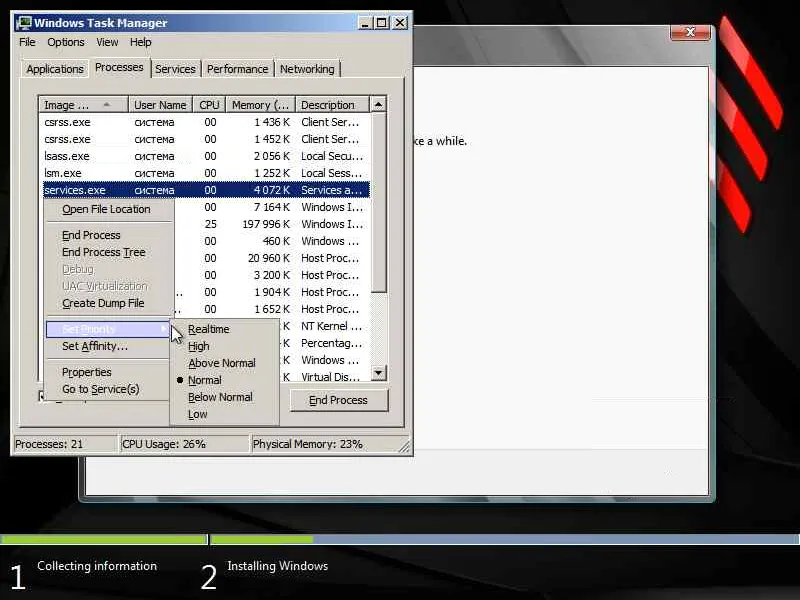Close the Windows Task Manager window
The width and height of the screenshot is (800, 600).
point(400,23)
